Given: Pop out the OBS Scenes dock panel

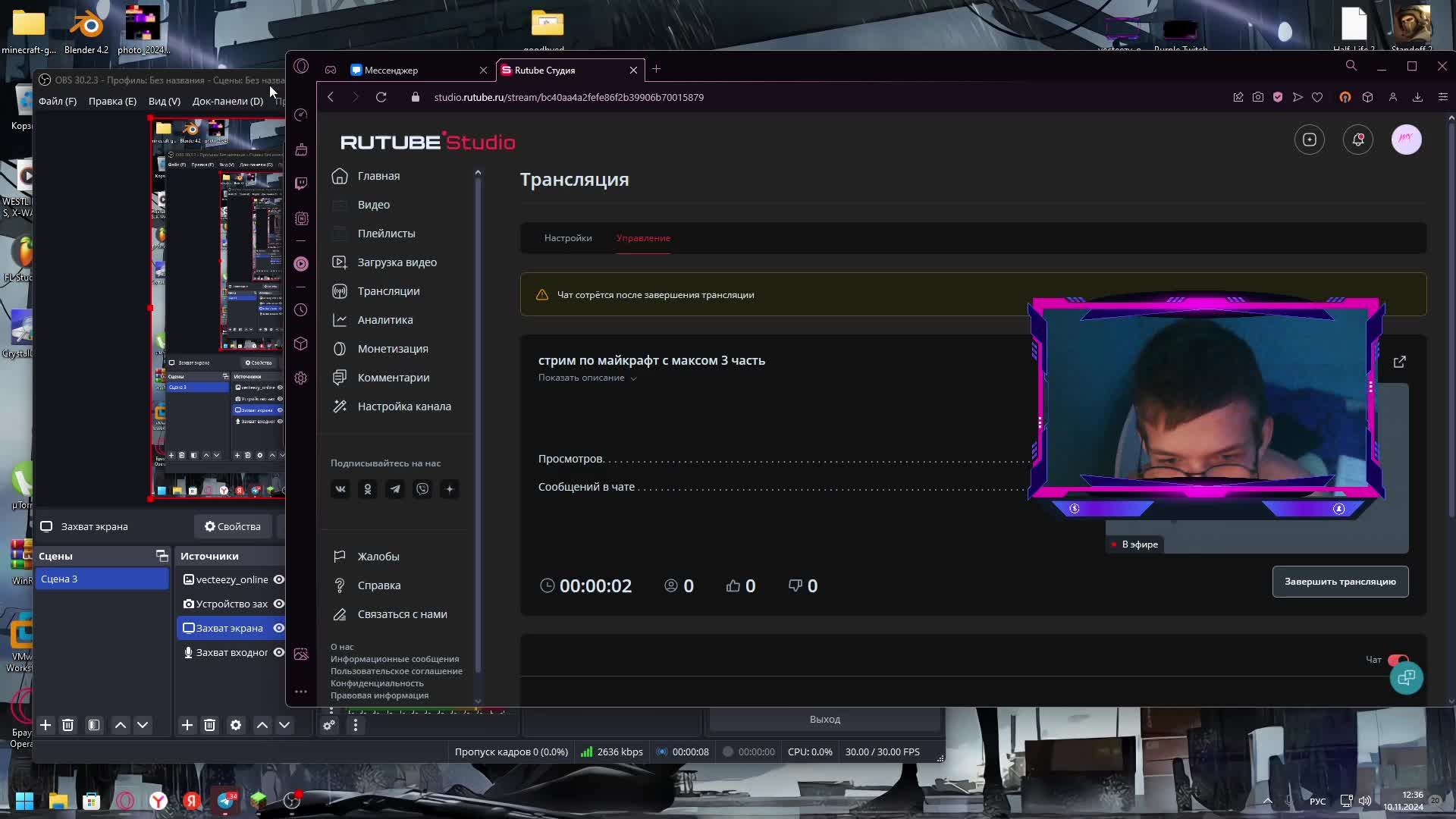Looking at the screenshot, I should click(x=162, y=556).
